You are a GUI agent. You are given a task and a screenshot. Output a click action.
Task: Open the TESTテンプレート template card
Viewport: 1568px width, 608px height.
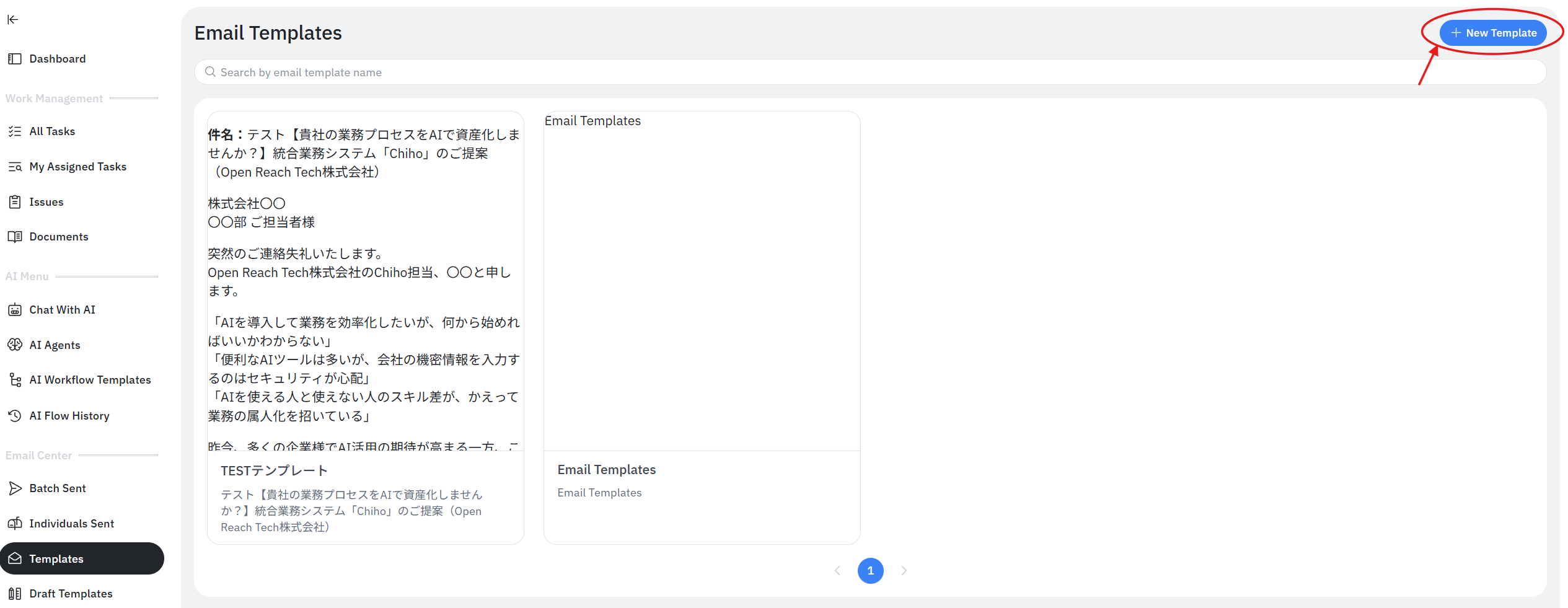[366, 327]
